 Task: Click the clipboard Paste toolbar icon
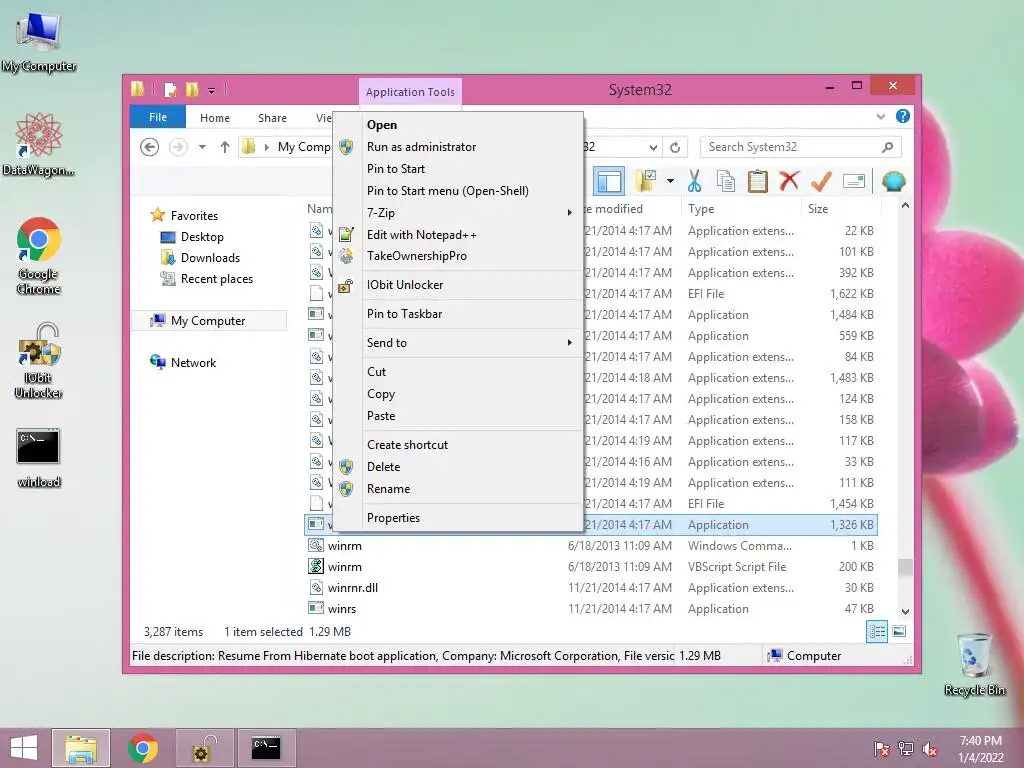click(x=758, y=181)
